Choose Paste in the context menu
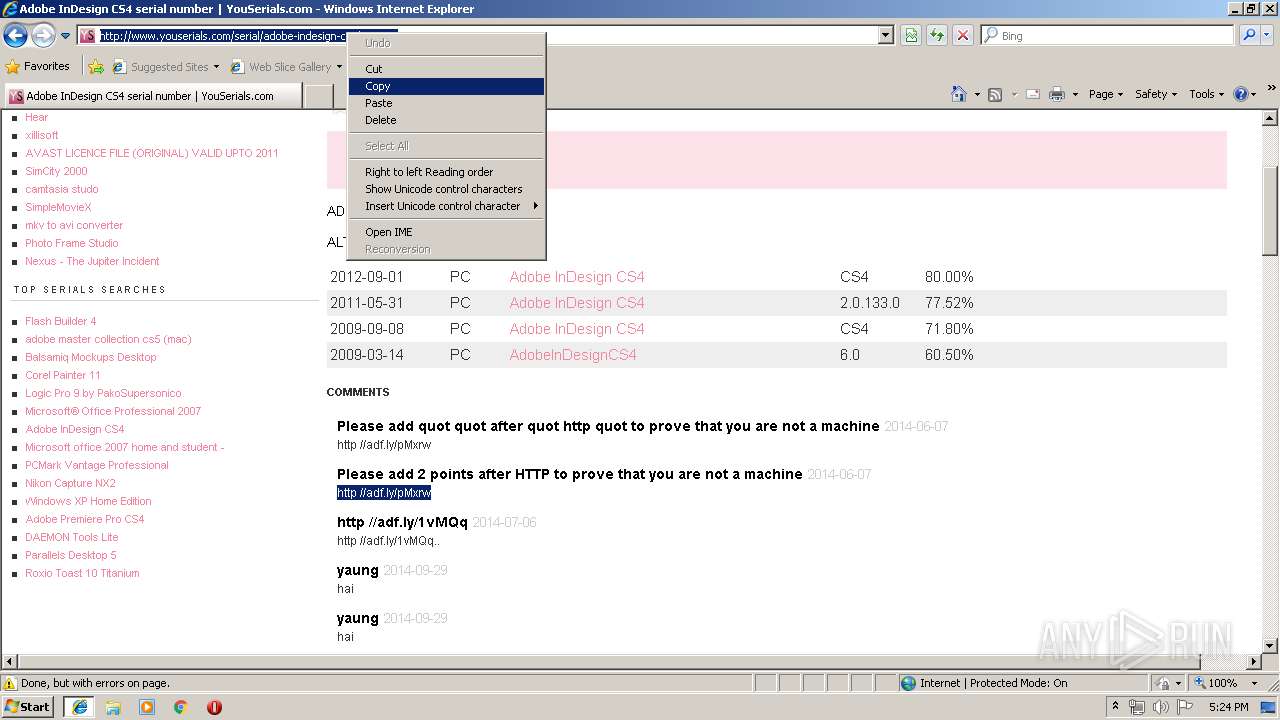The width and height of the screenshot is (1280, 720). pos(446,103)
